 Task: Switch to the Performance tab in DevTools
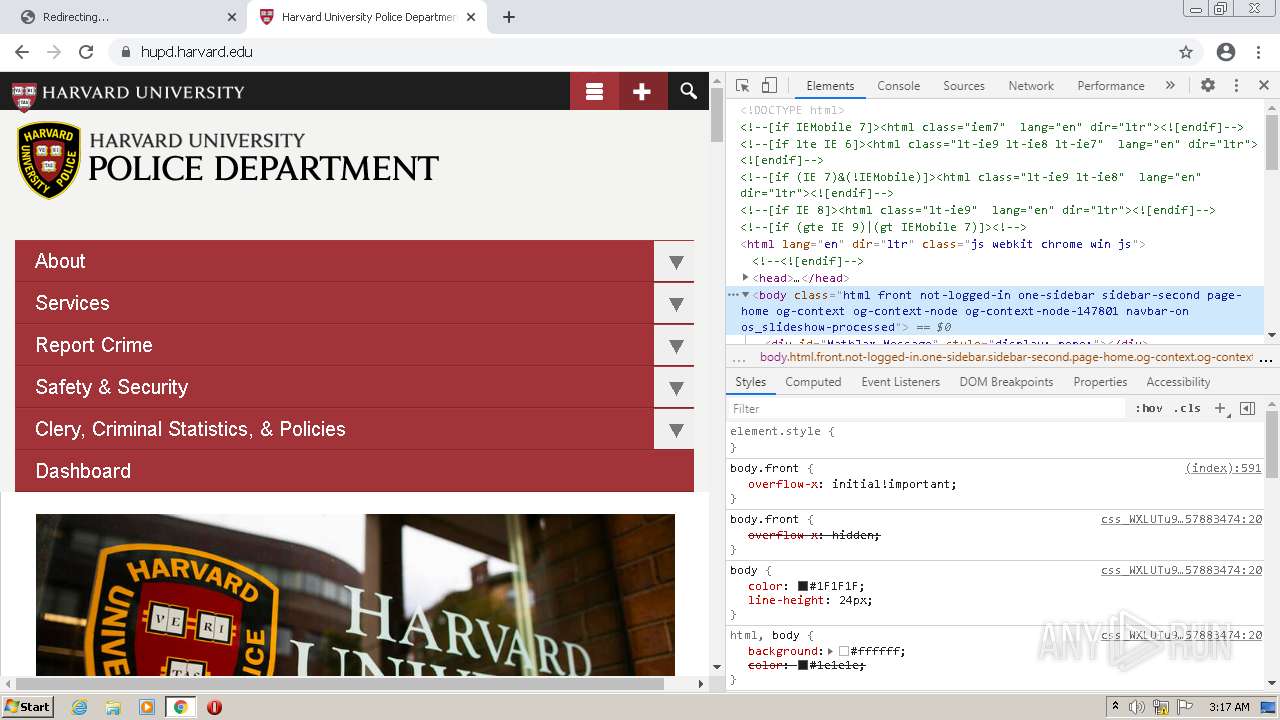[x=1110, y=86]
